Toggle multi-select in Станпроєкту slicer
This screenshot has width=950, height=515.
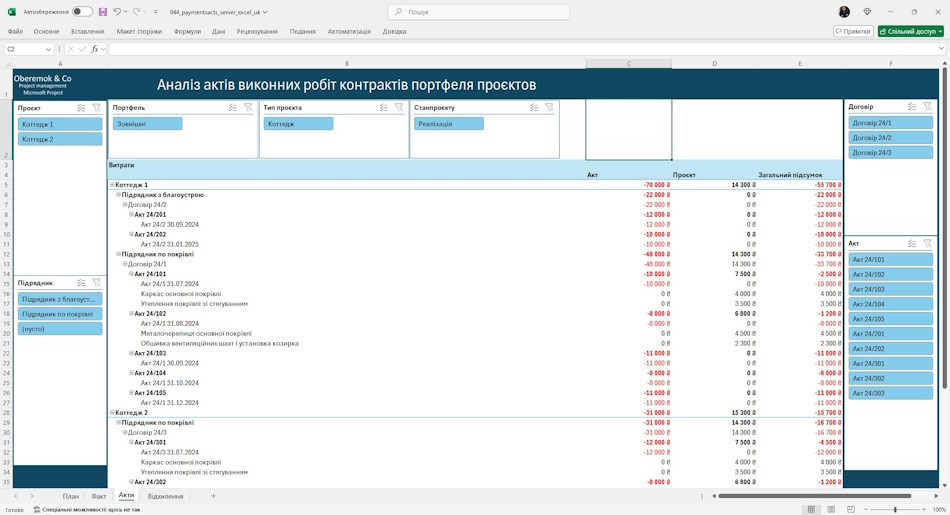(534, 107)
